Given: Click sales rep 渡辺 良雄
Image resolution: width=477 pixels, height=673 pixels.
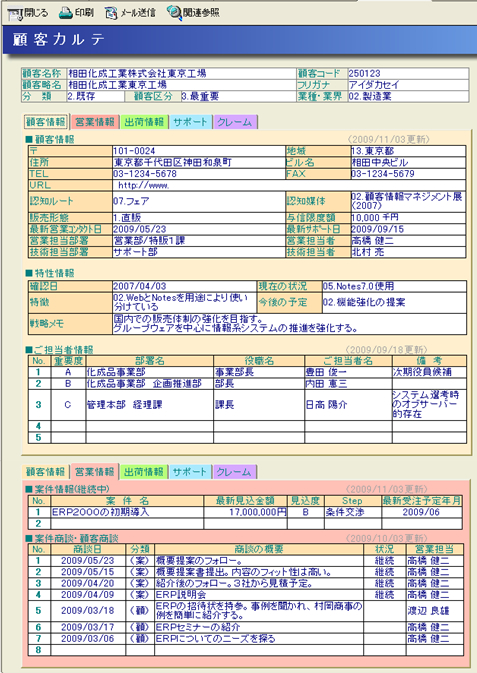Looking at the screenshot, I should (428, 611).
